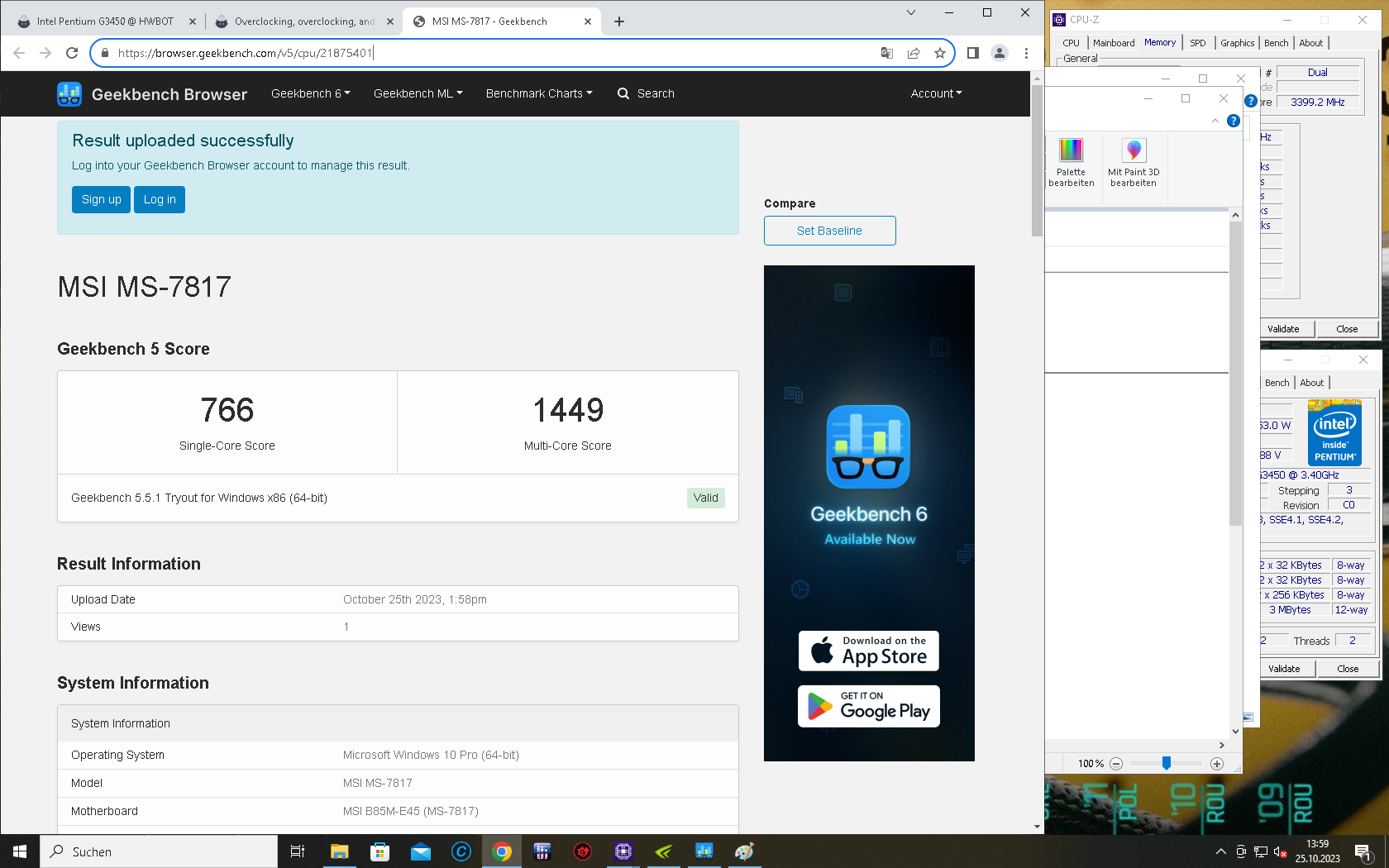Click Get it on Google Play badge
The image size is (1389, 868).
point(868,707)
